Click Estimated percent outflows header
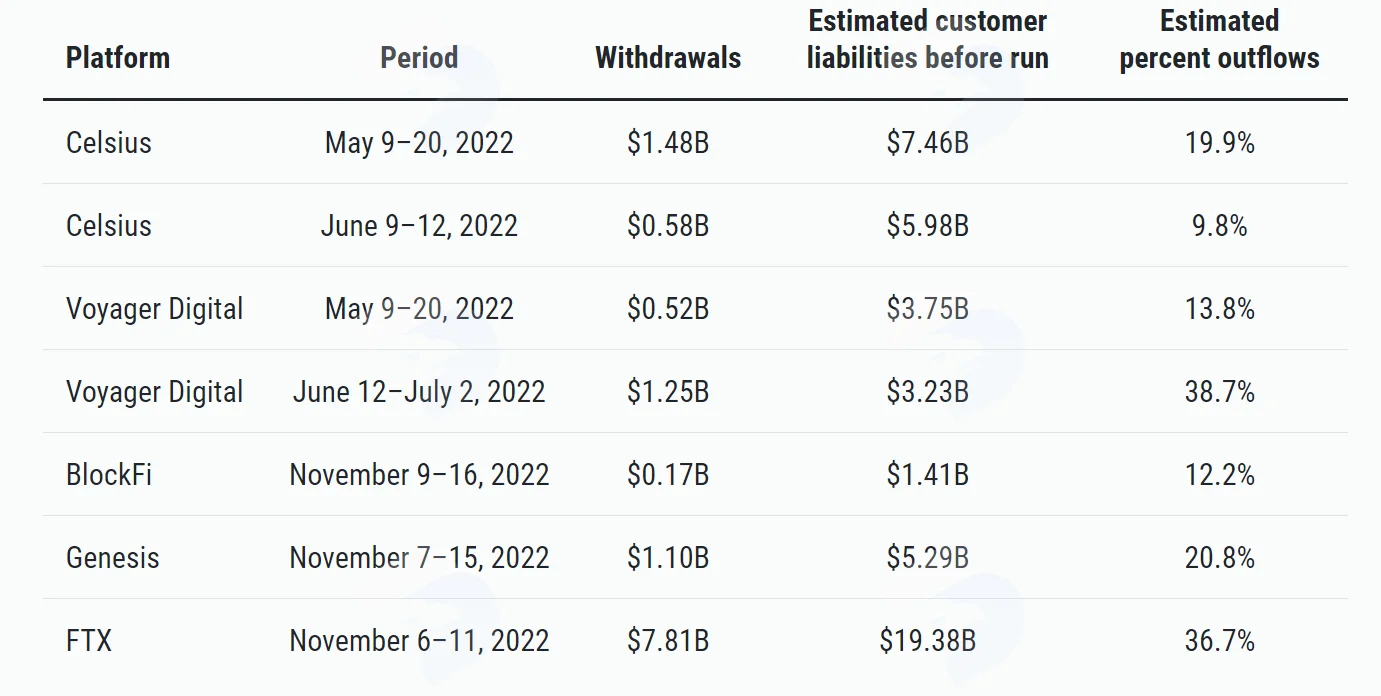1381x696 pixels. [x=1220, y=39]
